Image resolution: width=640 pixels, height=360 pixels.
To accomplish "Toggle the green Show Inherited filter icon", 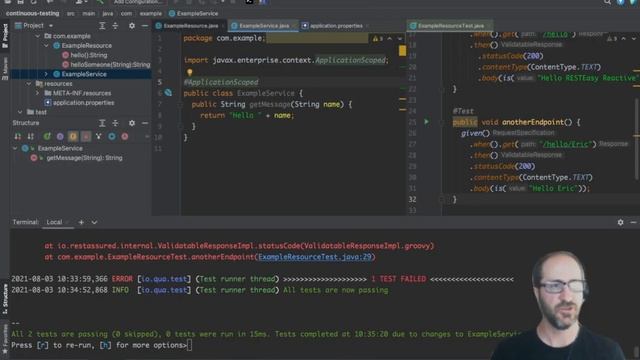I will tap(47, 136).
